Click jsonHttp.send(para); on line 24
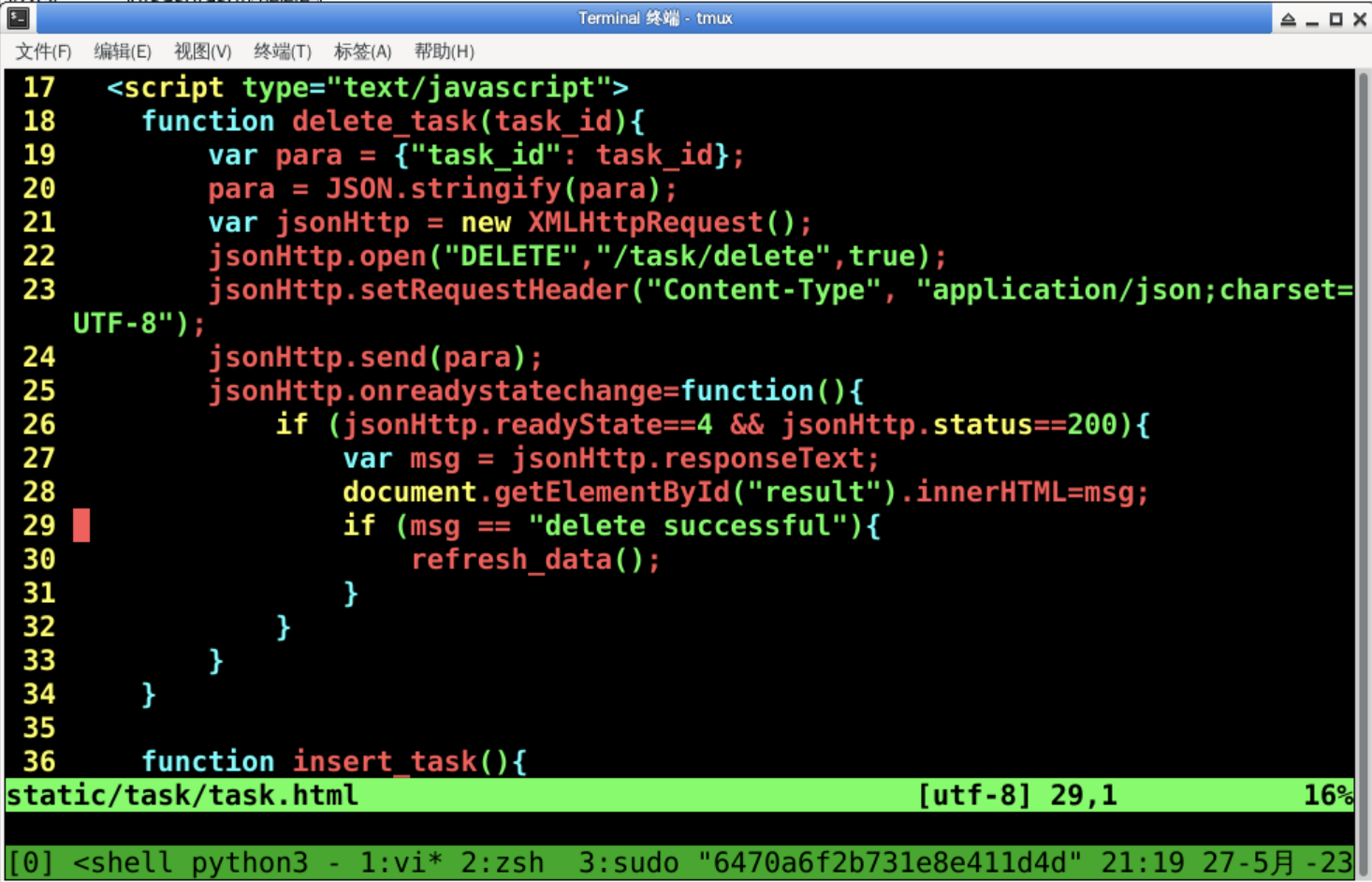1372x882 pixels. click(375, 357)
